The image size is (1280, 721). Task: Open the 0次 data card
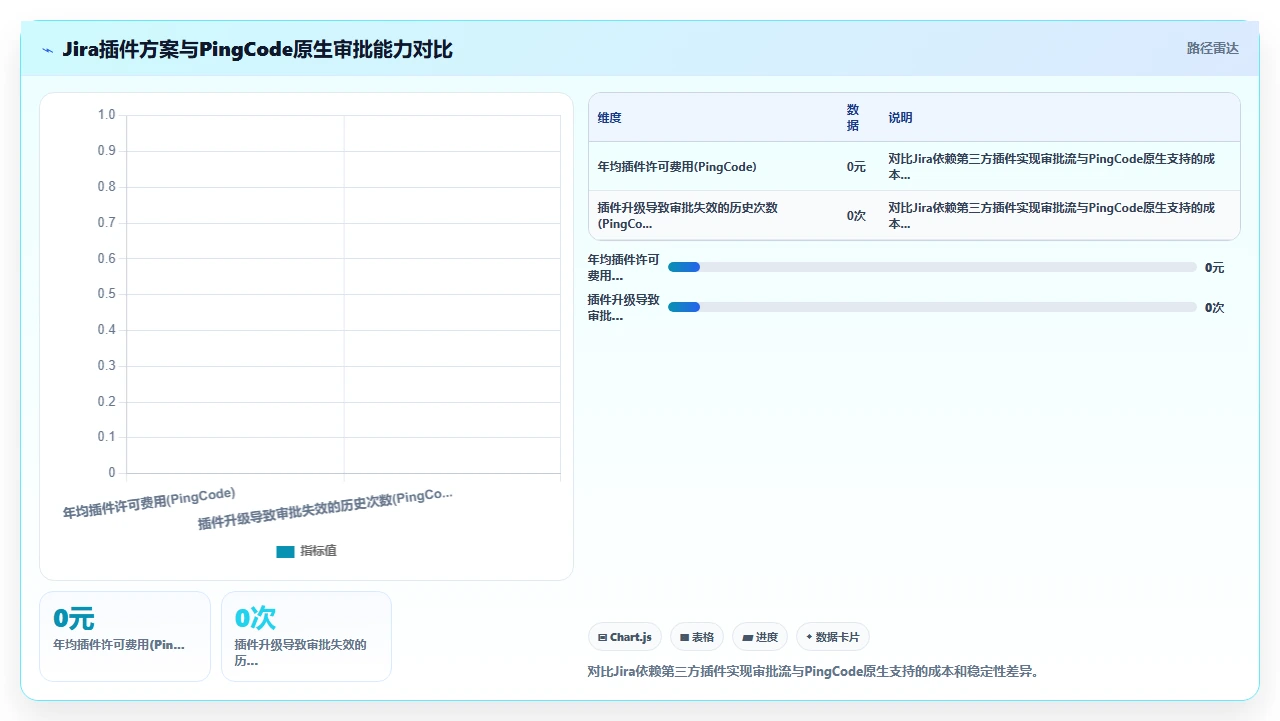[306, 636]
